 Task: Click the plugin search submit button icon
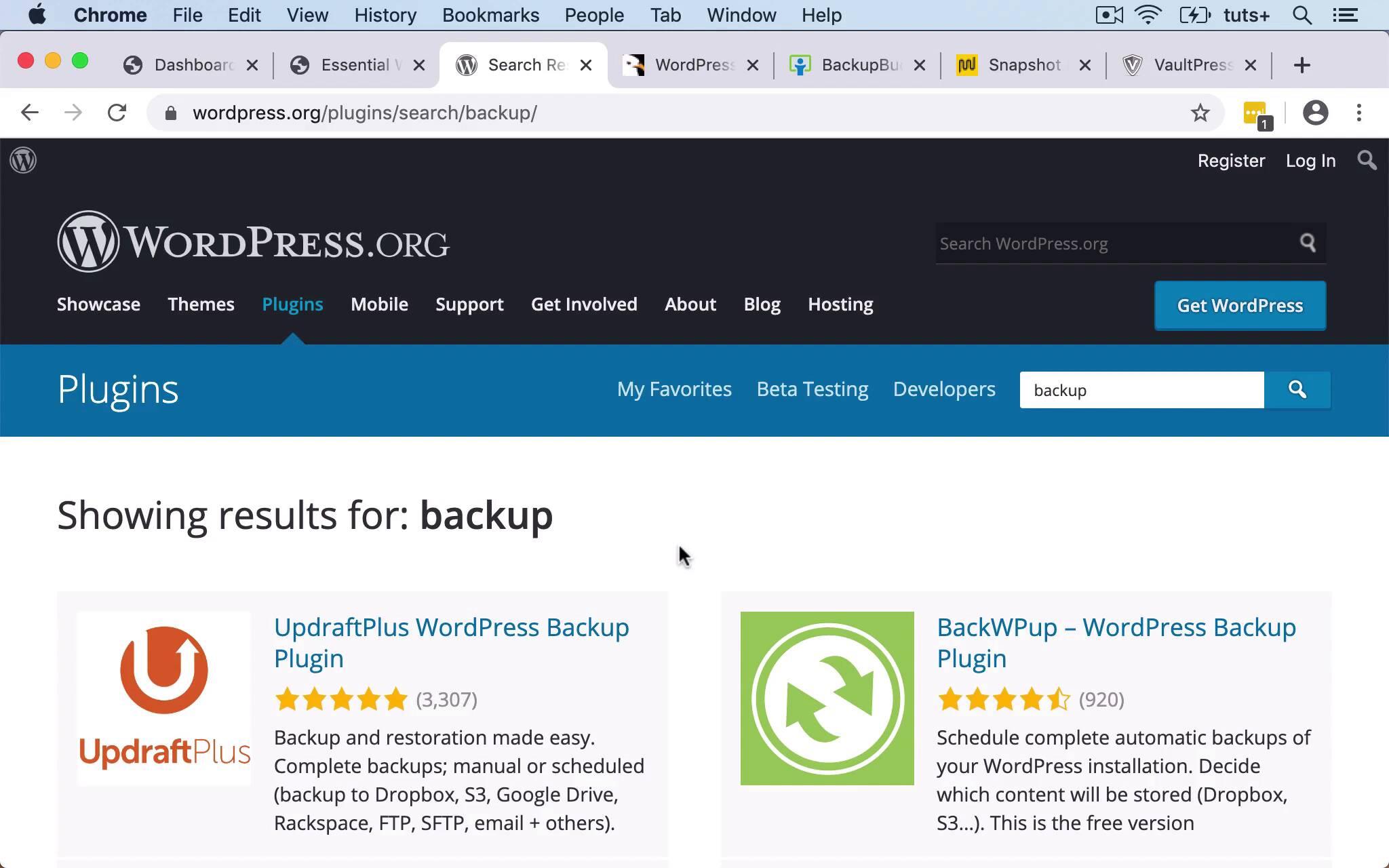(1298, 389)
